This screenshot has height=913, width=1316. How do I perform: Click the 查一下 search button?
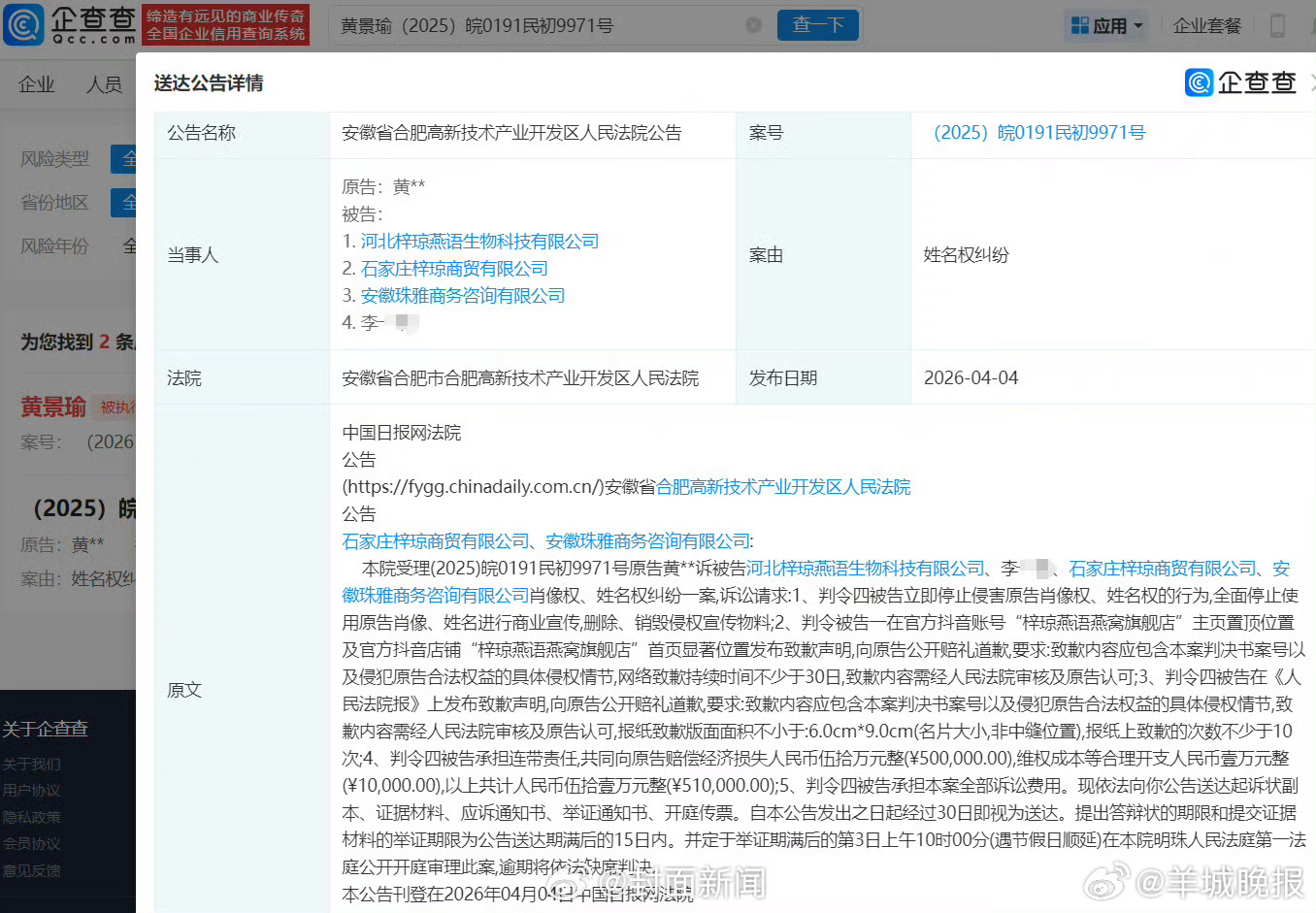(x=817, y=25)
